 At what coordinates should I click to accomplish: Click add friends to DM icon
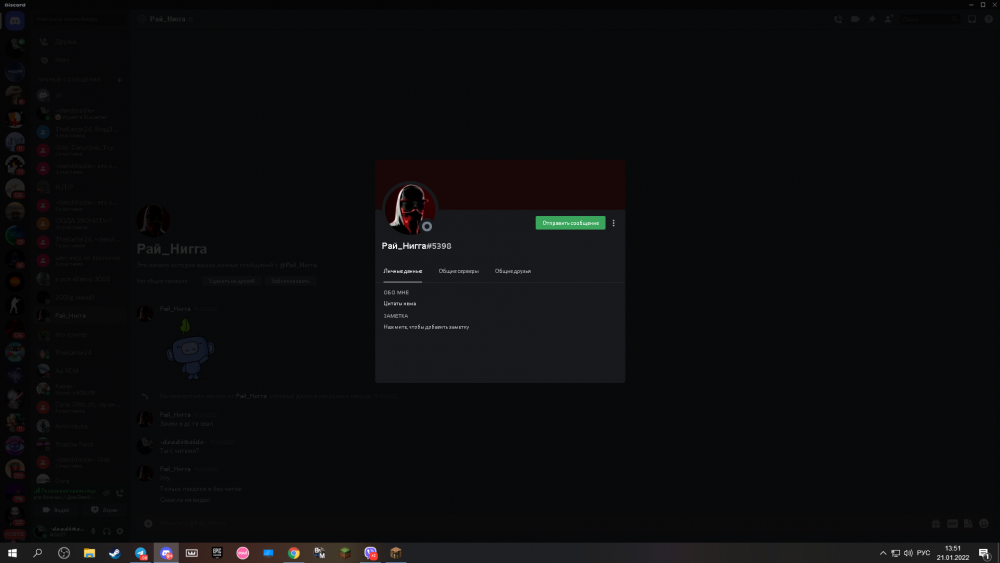[x=888, y=19]
